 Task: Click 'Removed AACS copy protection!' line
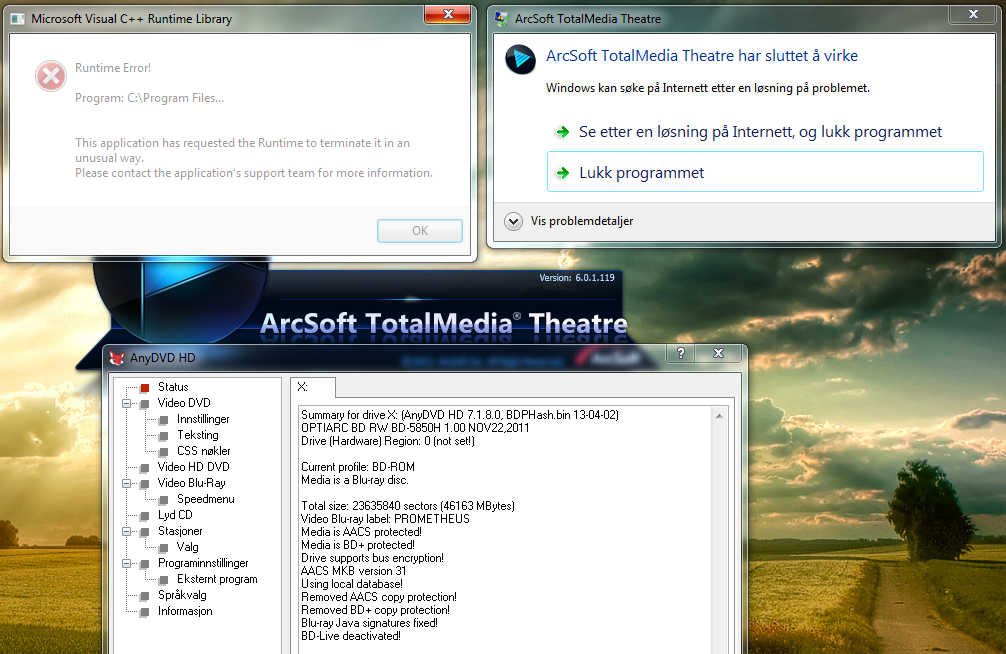point(379,597)
